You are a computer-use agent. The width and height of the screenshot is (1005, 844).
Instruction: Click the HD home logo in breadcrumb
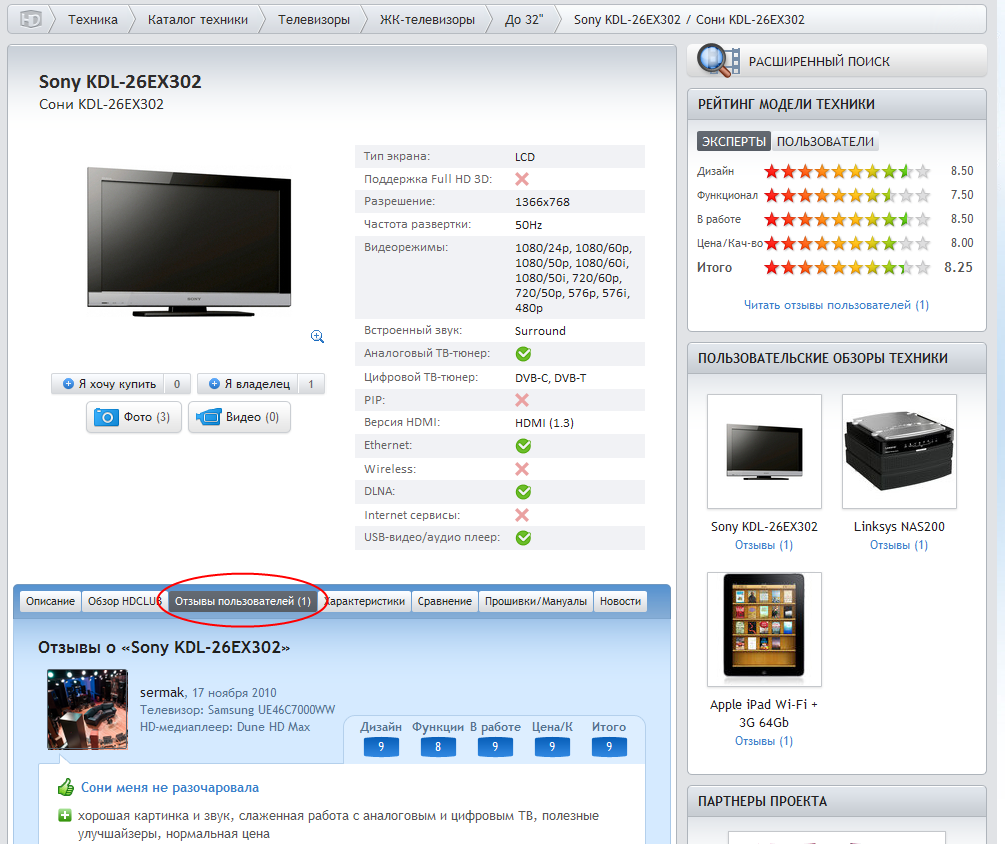[x=29, y=20]
